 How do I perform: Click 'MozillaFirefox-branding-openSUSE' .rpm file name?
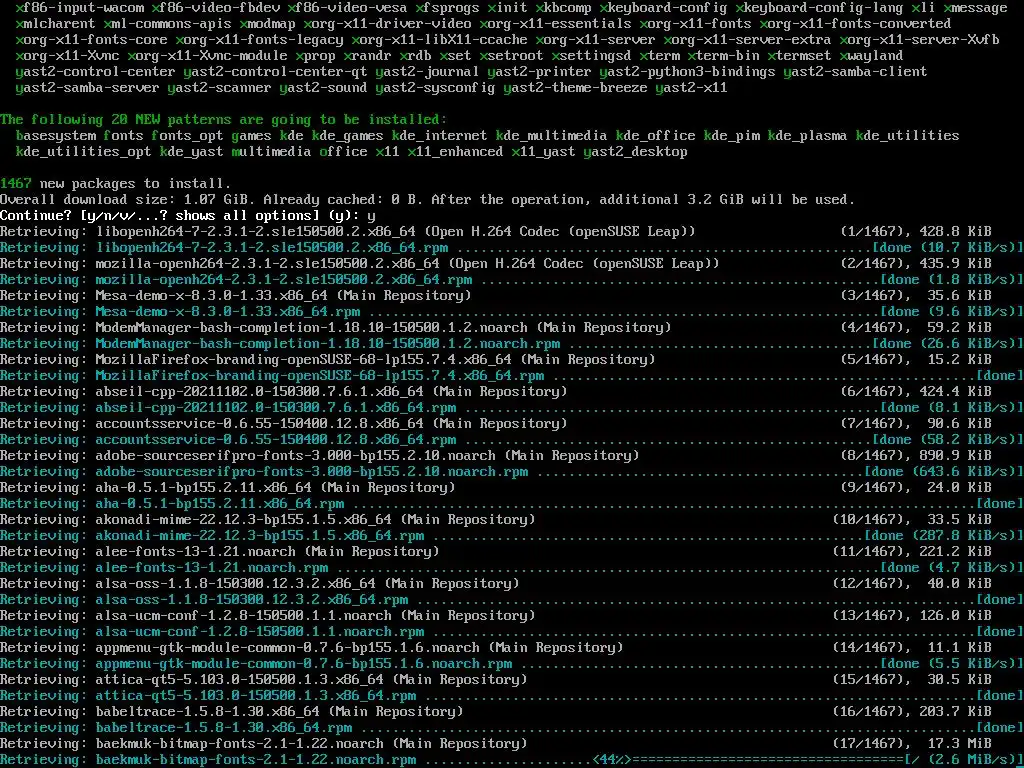(320, 376)
